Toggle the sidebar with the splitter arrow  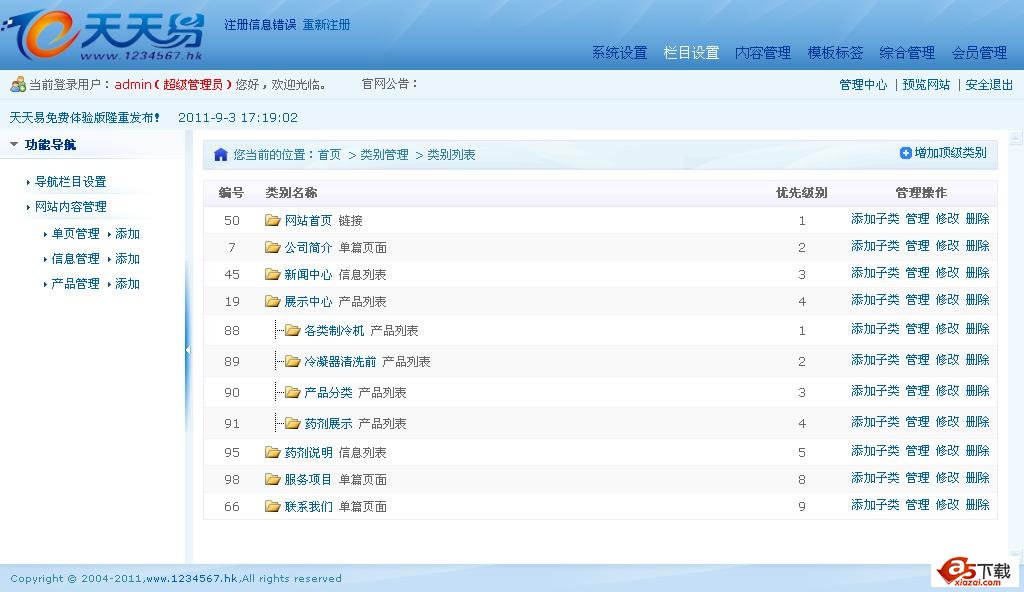[187, 350]
